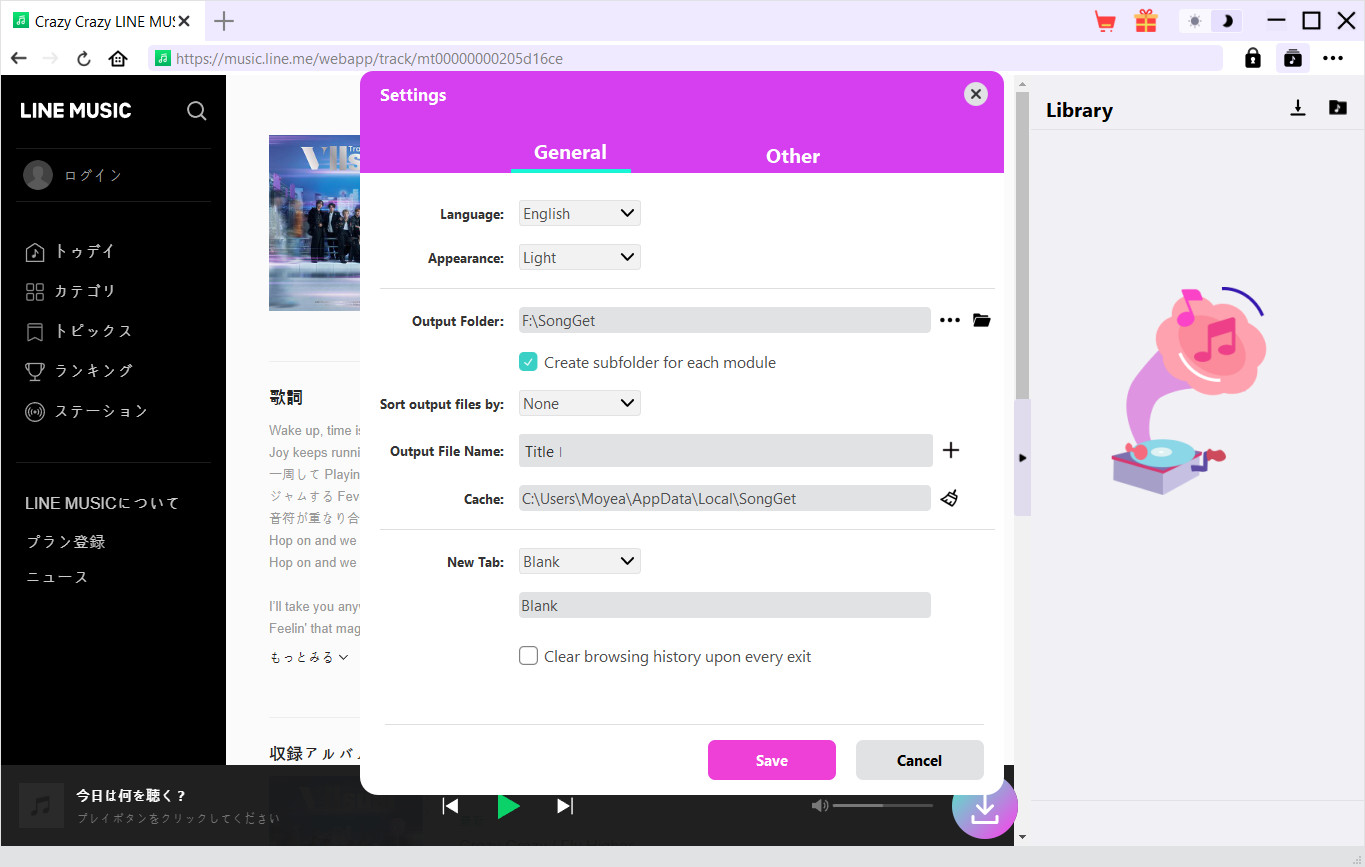
Task: Open the Sort output files by dropdown
Action: coord(580,403)
